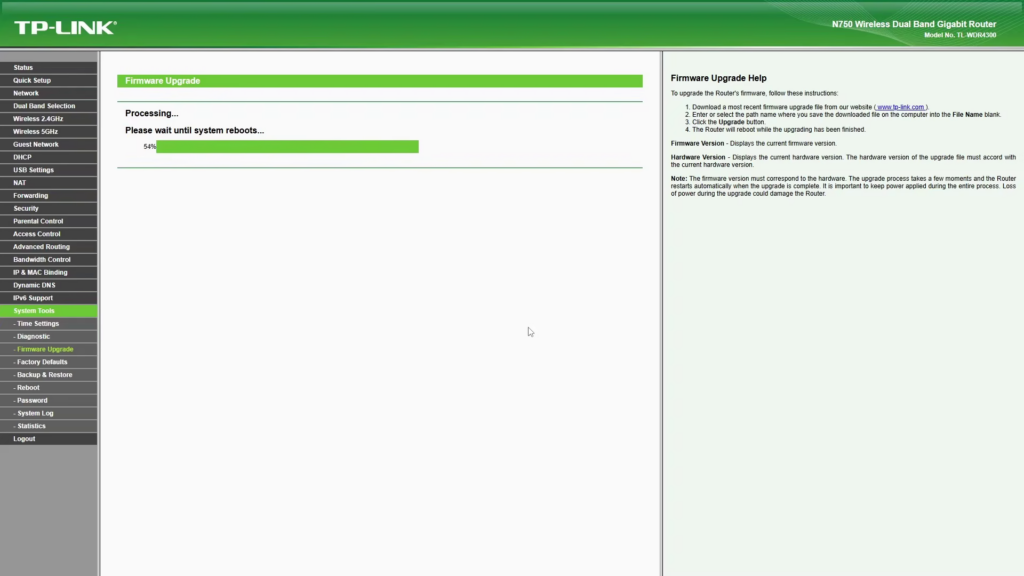1024x576 pixels.
Task: Open Quick Setup in sidebar
Action: (x=32, y=80)
